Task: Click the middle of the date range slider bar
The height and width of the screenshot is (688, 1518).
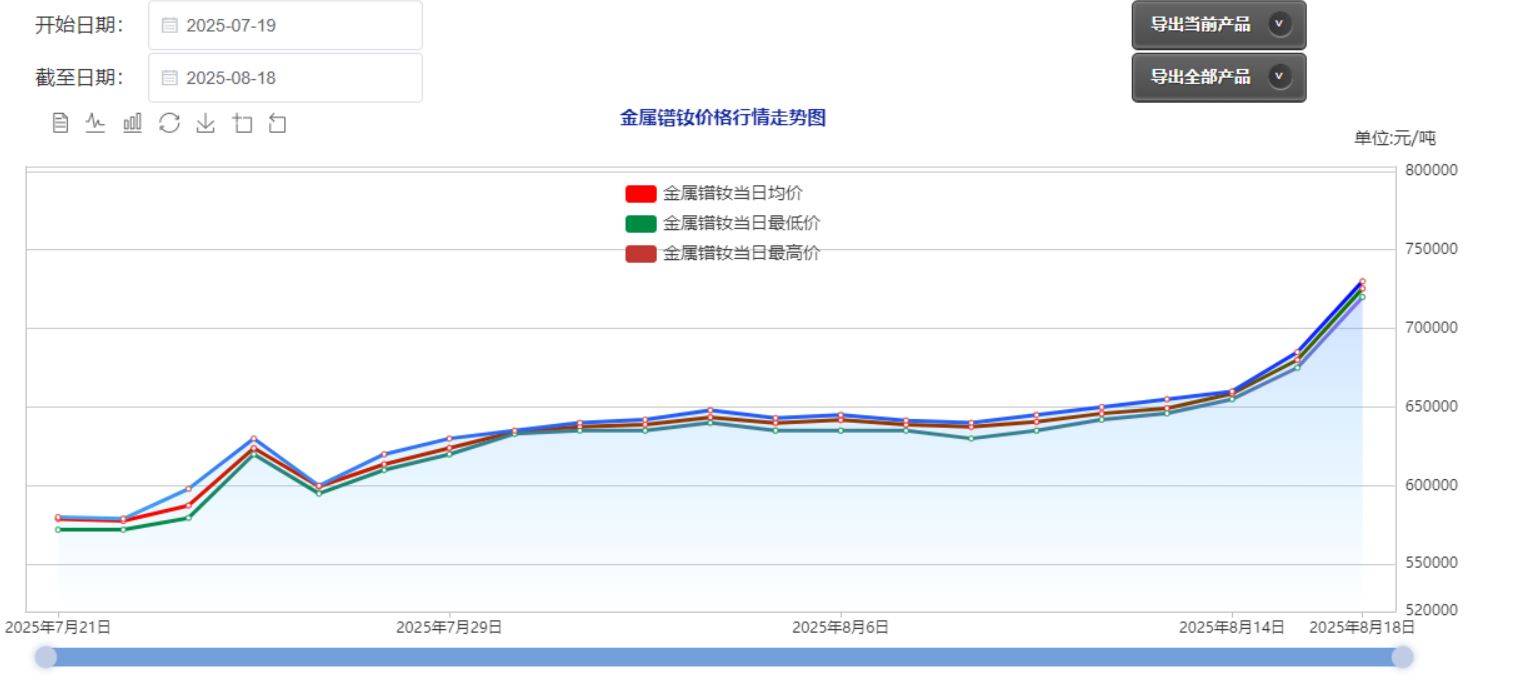Action: click(724, 657)
